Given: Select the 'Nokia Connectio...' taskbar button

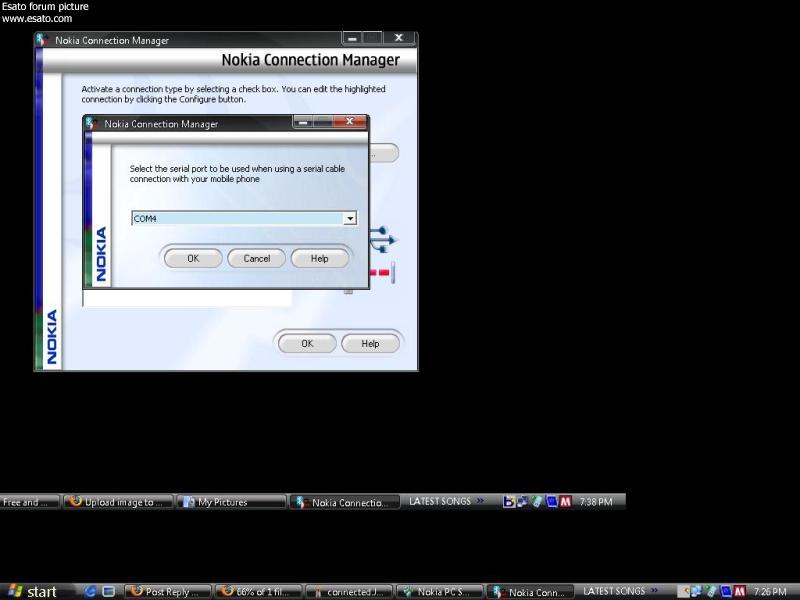Looking at the screenshot, I should click(344, 502).
